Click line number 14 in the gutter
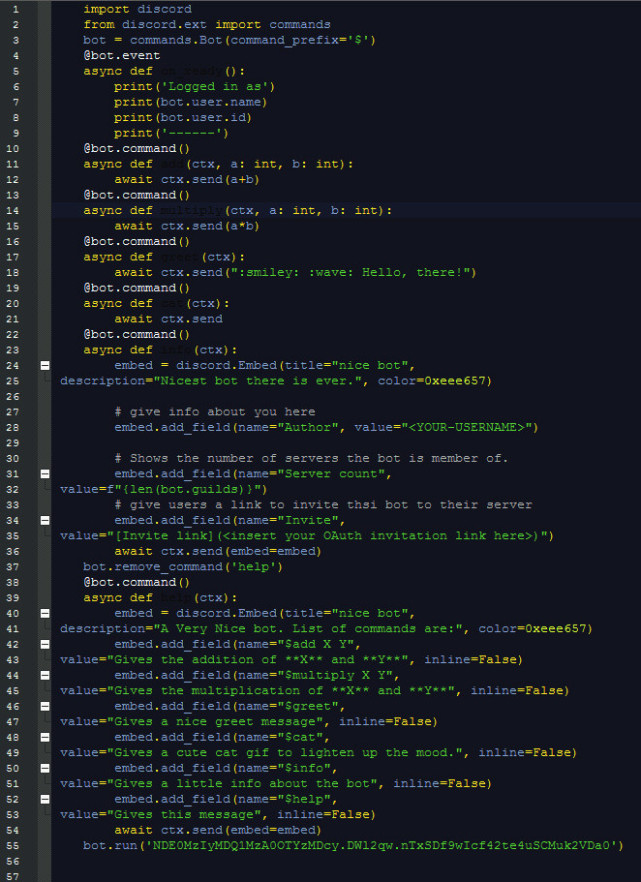The image size is (641, 882). pos(12,210)
